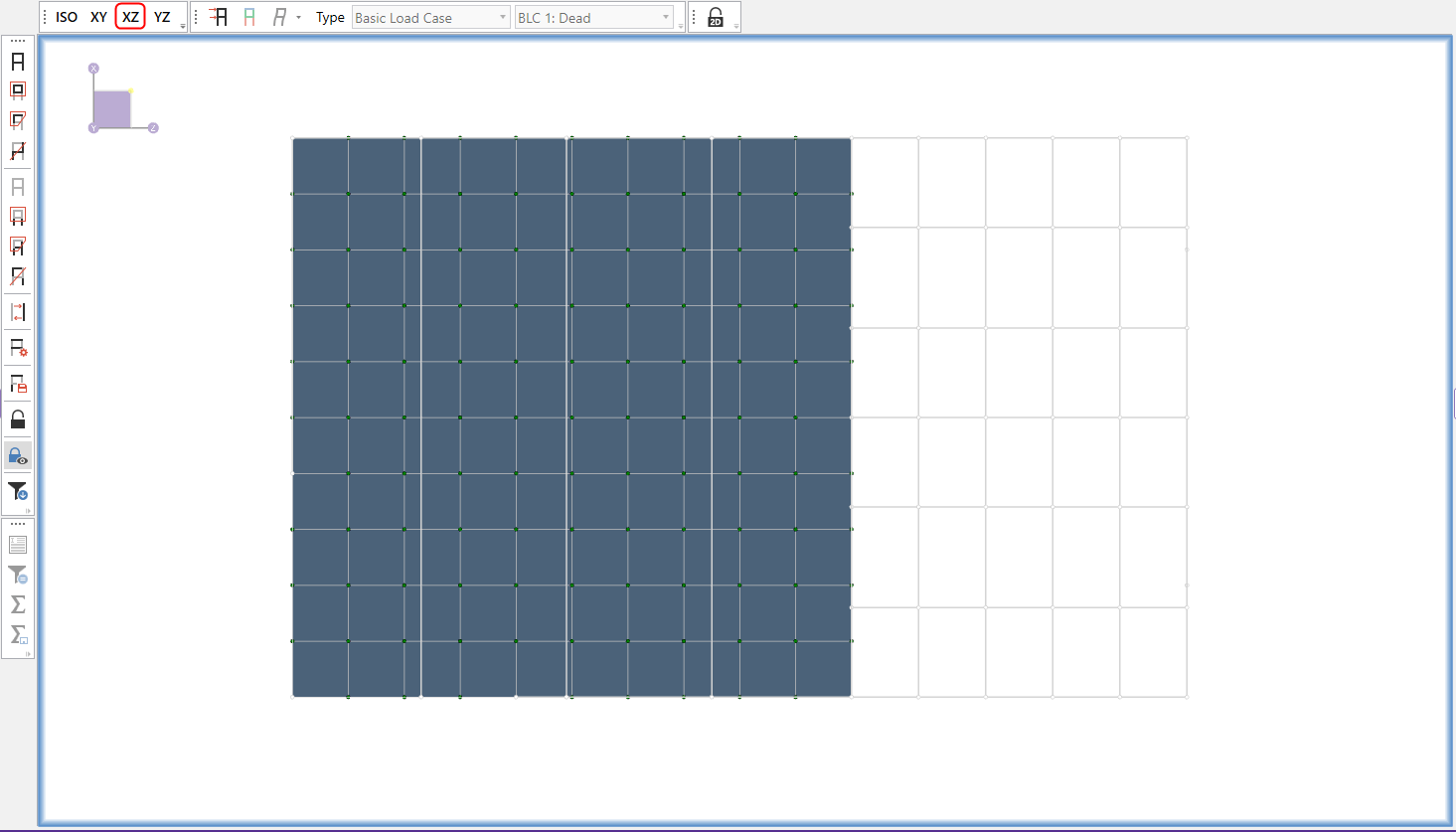Screen dimensions: 1456x832
Task: Toggle the lock-and-view eye icon
Action: tap(17, 454)
